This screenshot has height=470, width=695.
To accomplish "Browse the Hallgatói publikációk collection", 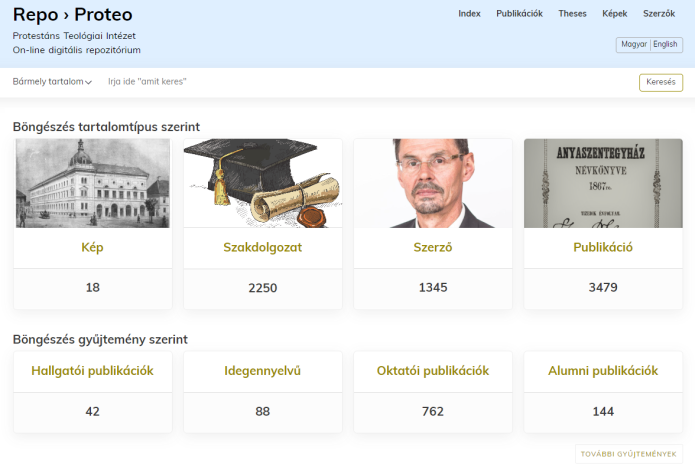I will (93, 371).
